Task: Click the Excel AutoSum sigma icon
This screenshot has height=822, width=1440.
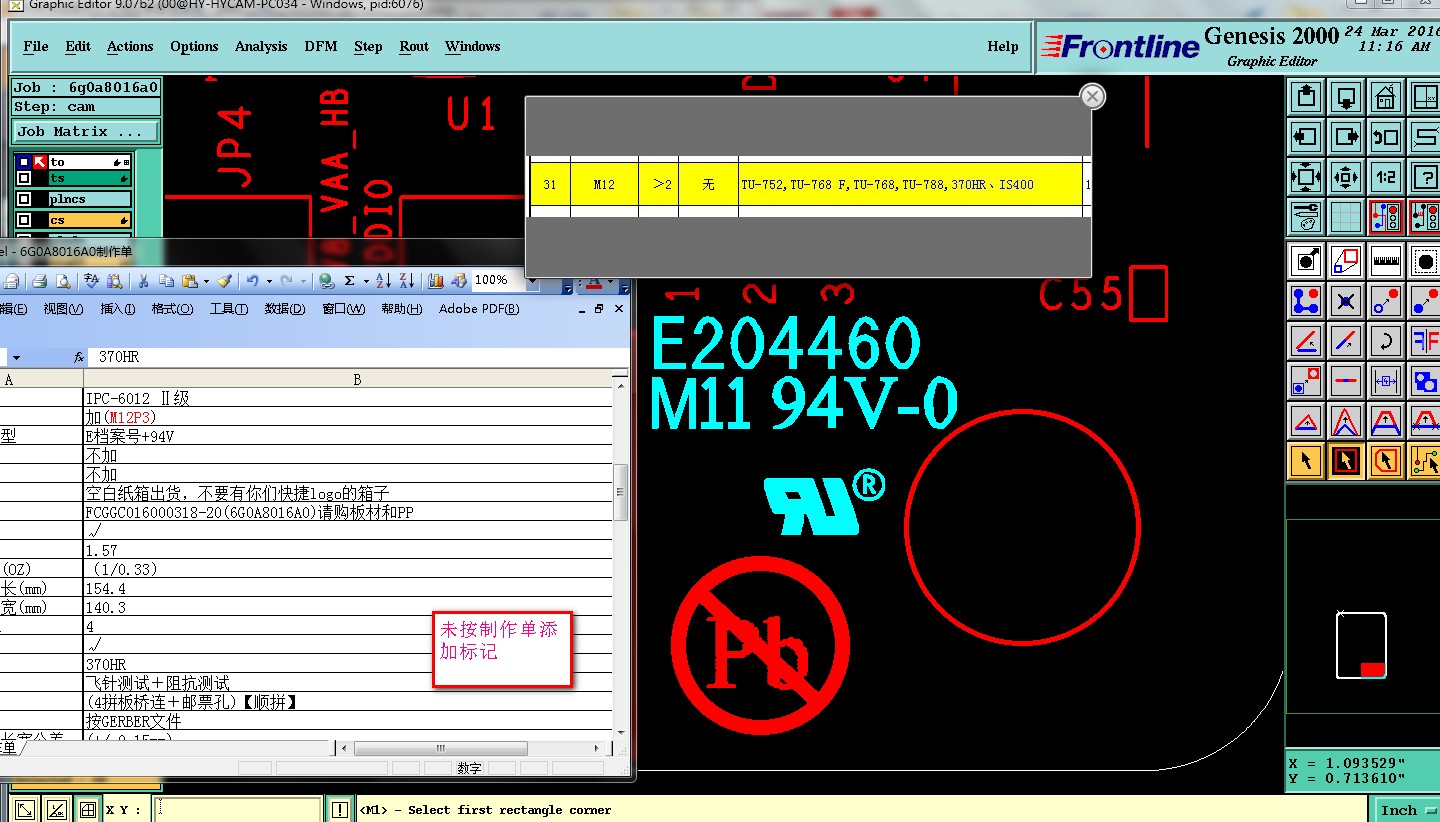Action: 350,281
